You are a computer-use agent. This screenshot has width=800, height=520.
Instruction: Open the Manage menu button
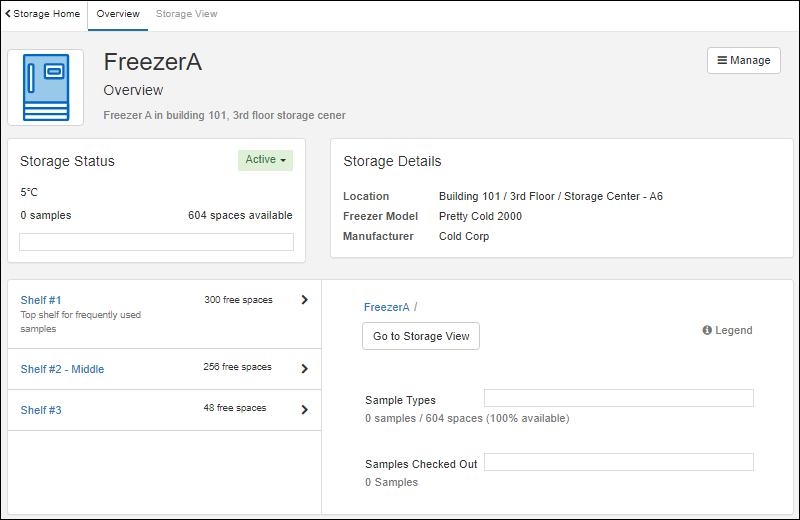744,60
